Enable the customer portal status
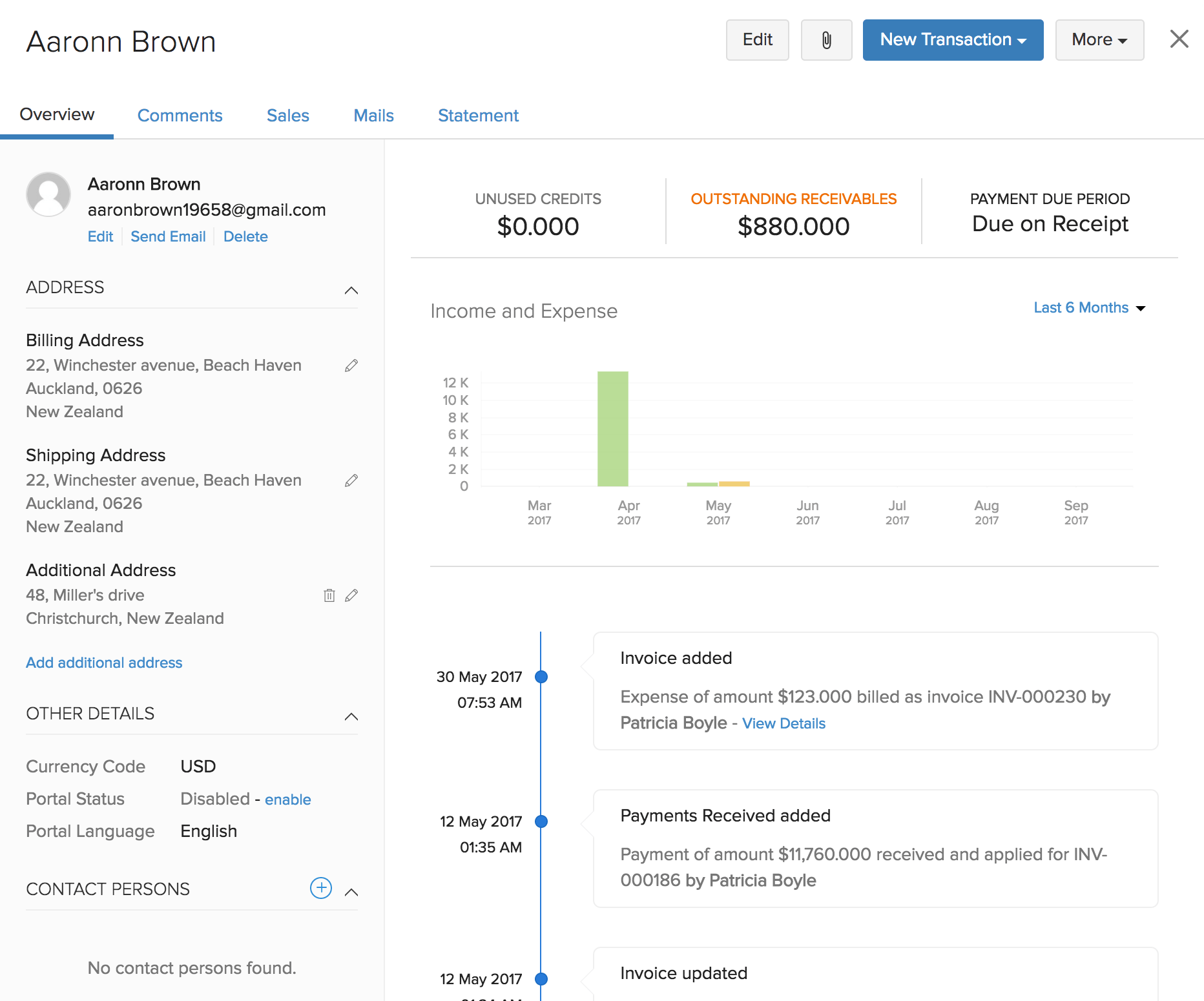1204x1001 pixels. pos(287,800)
